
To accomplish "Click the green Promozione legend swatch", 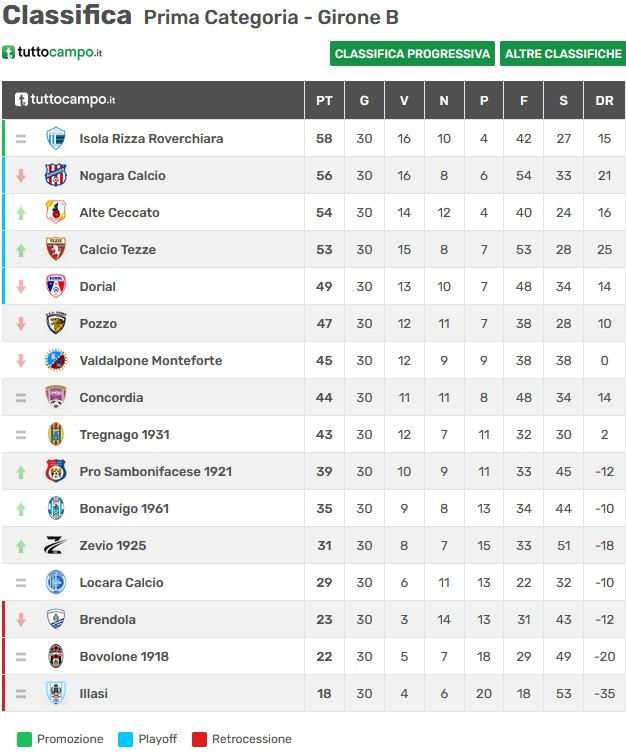I will pyautogui.click(x=24, y=739).
